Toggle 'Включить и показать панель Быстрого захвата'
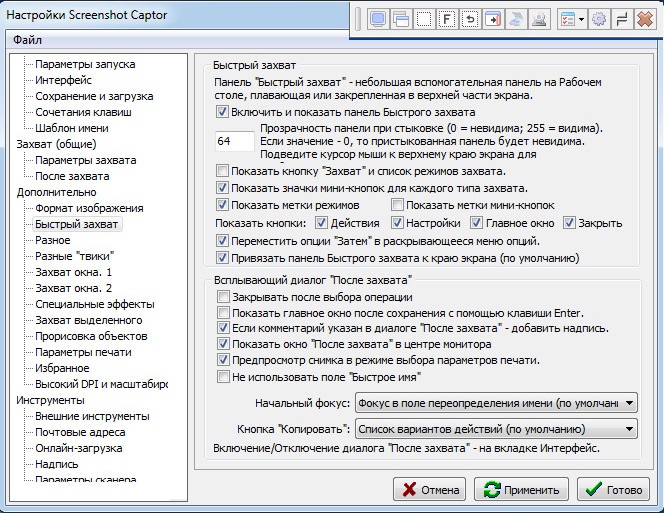Screen dimensions: 664x513 pyautogui.click(x=222, y=112)
